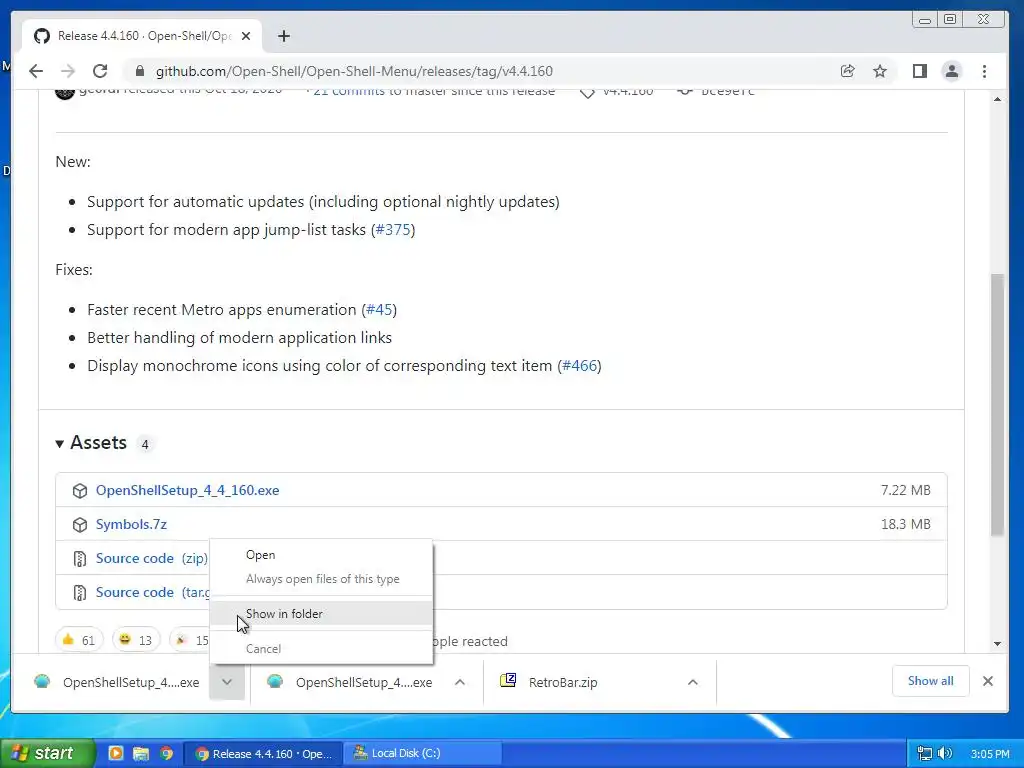Click the network tray icon
1024x768 pixels.
[x=924, y=754]
